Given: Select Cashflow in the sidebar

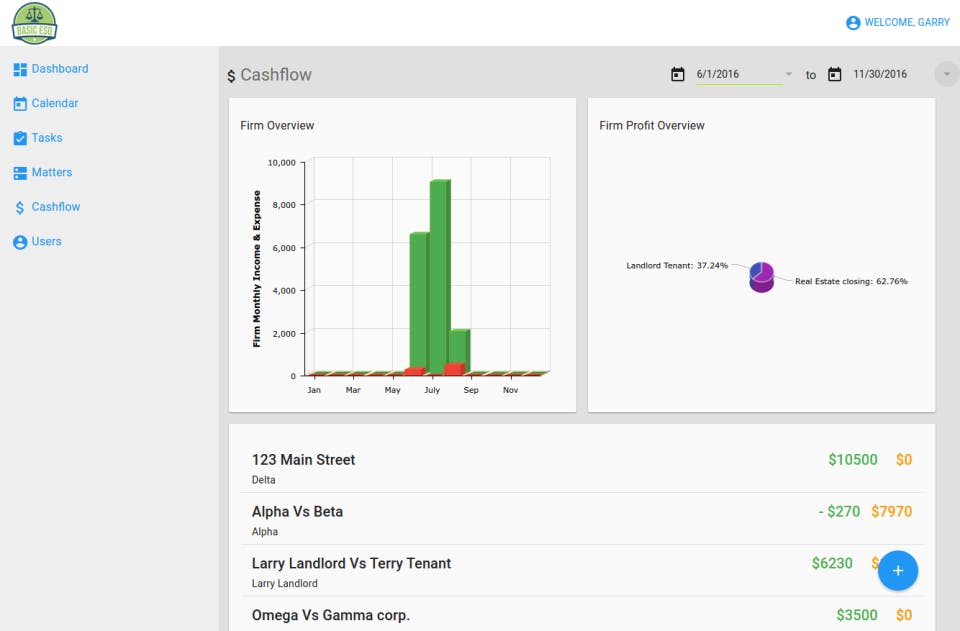Looking at the screenshot, I should point(56,207).
